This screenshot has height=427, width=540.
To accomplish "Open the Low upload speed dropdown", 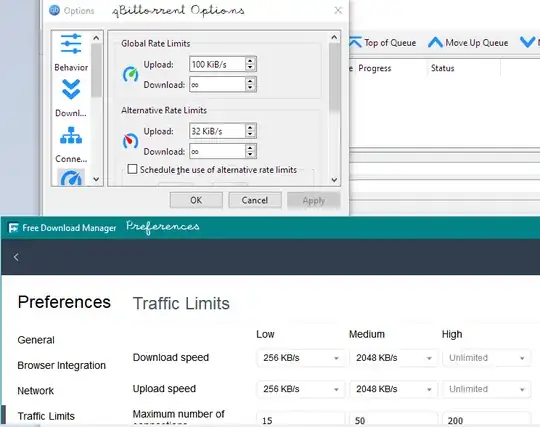I will [x=301, y=389].
